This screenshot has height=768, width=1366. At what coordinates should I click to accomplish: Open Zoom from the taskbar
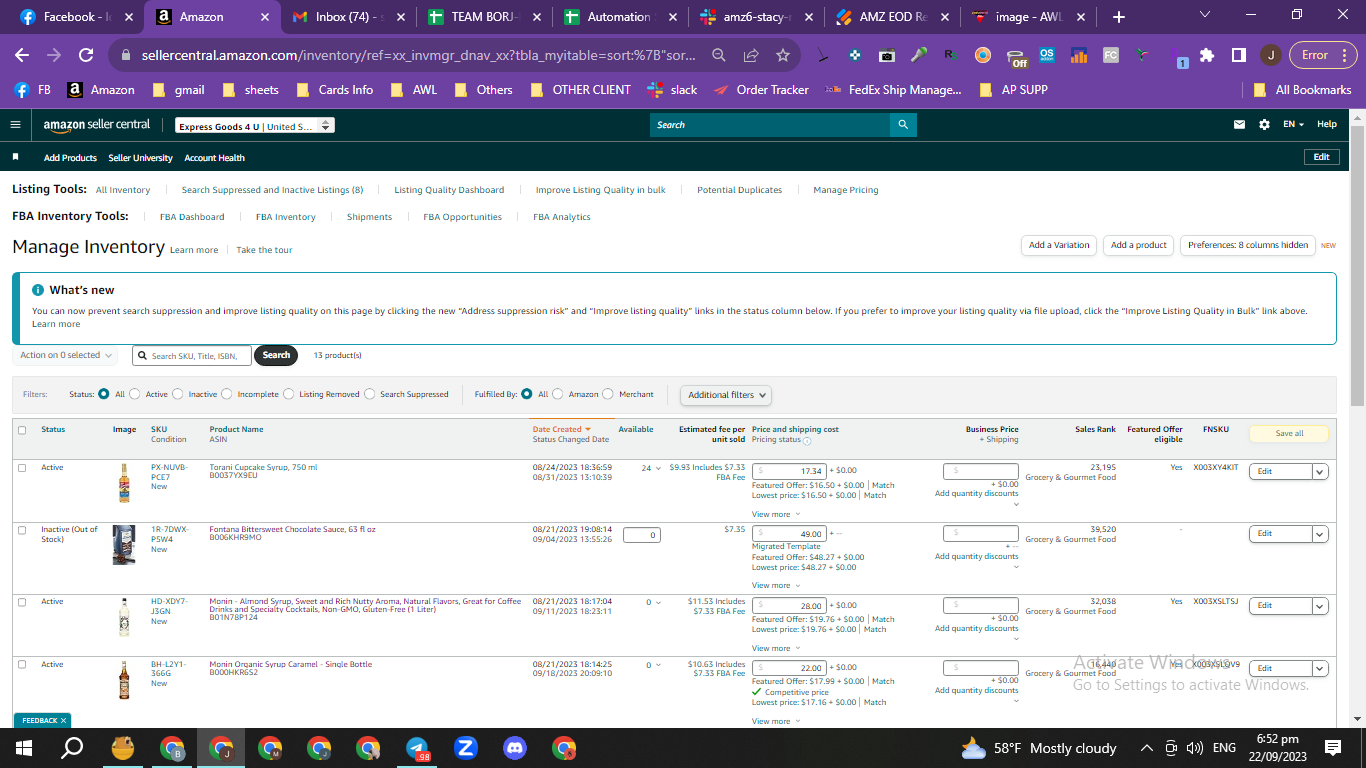click(466, 748)
